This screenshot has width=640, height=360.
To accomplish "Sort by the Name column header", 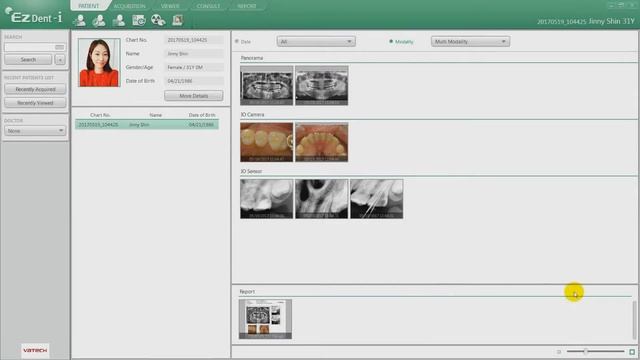I will tap(156, 115).
